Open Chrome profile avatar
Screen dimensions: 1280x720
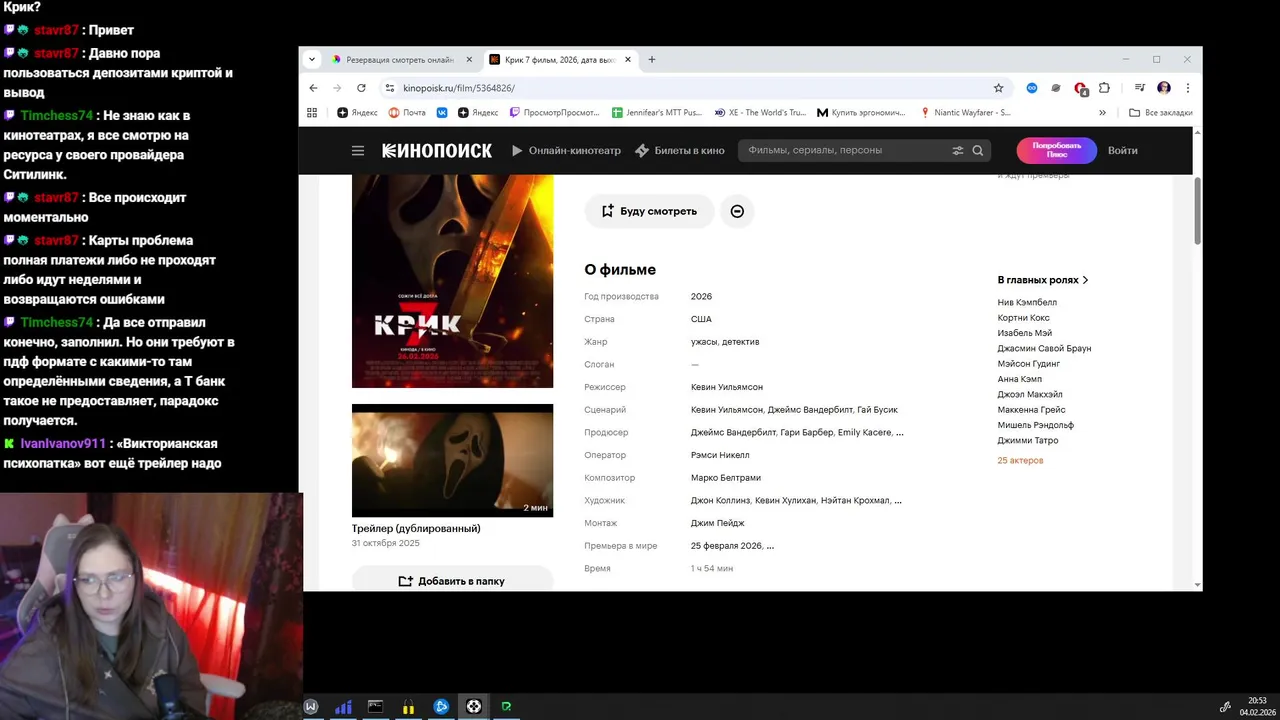pos(1164,88)
